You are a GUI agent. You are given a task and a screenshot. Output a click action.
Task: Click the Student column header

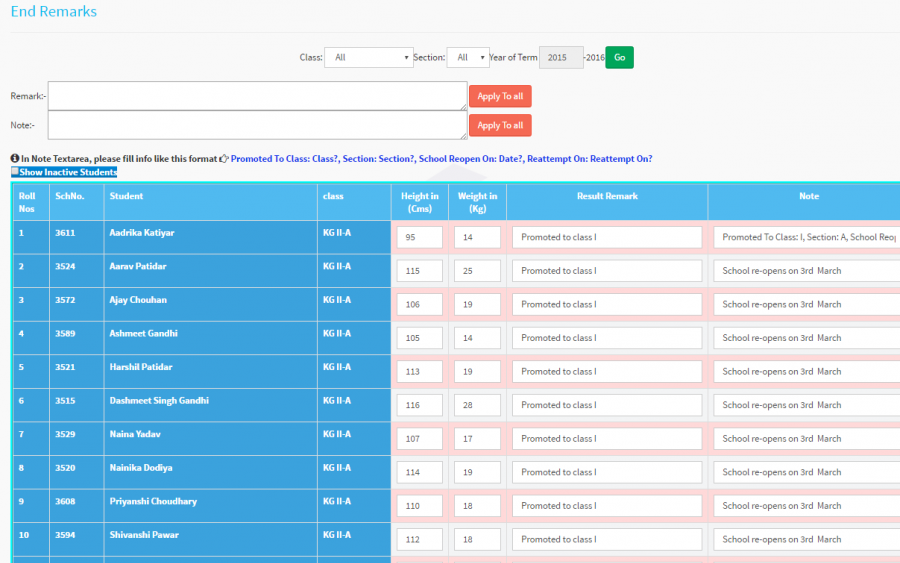tap(126, 197)
